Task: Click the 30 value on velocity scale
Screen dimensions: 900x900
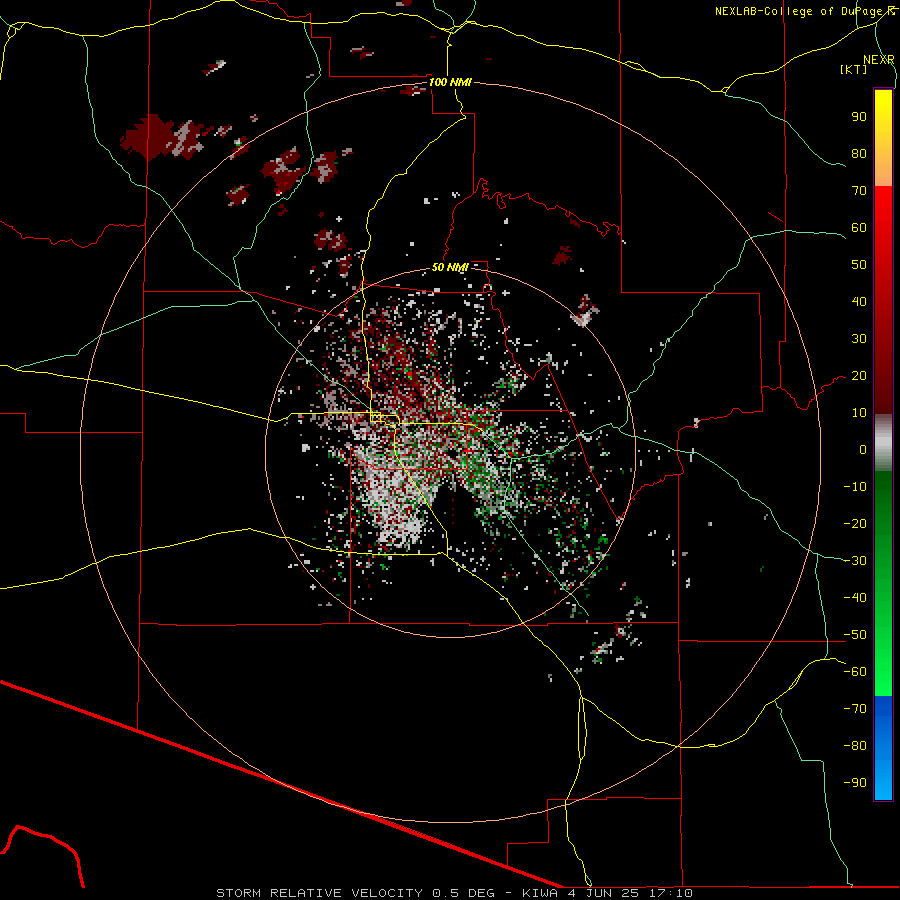Action: (859, 339)
